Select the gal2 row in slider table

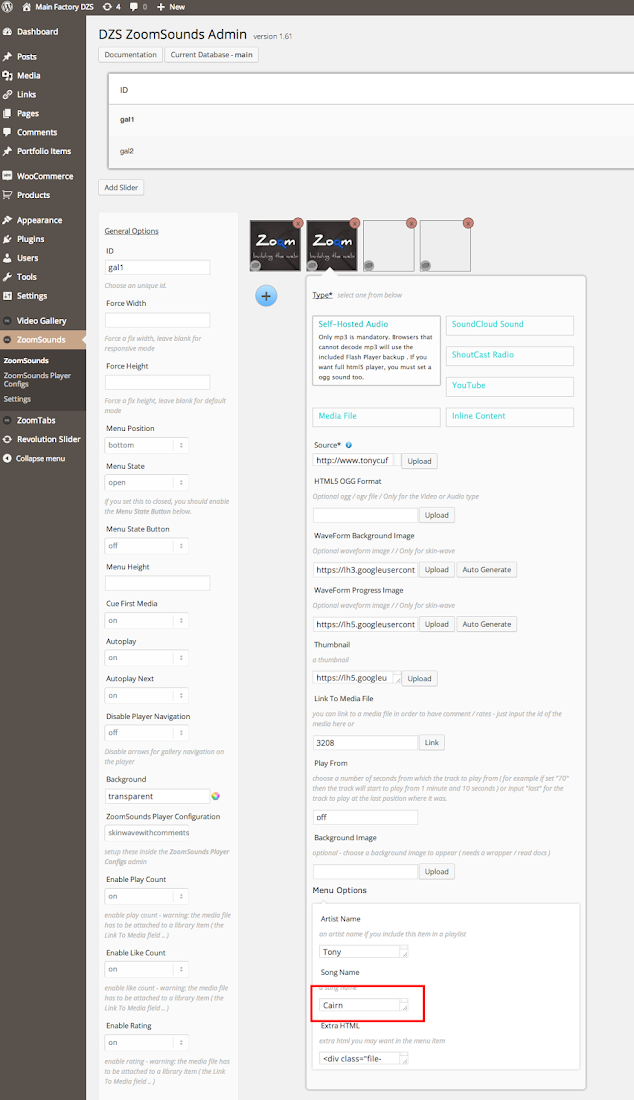372,152
